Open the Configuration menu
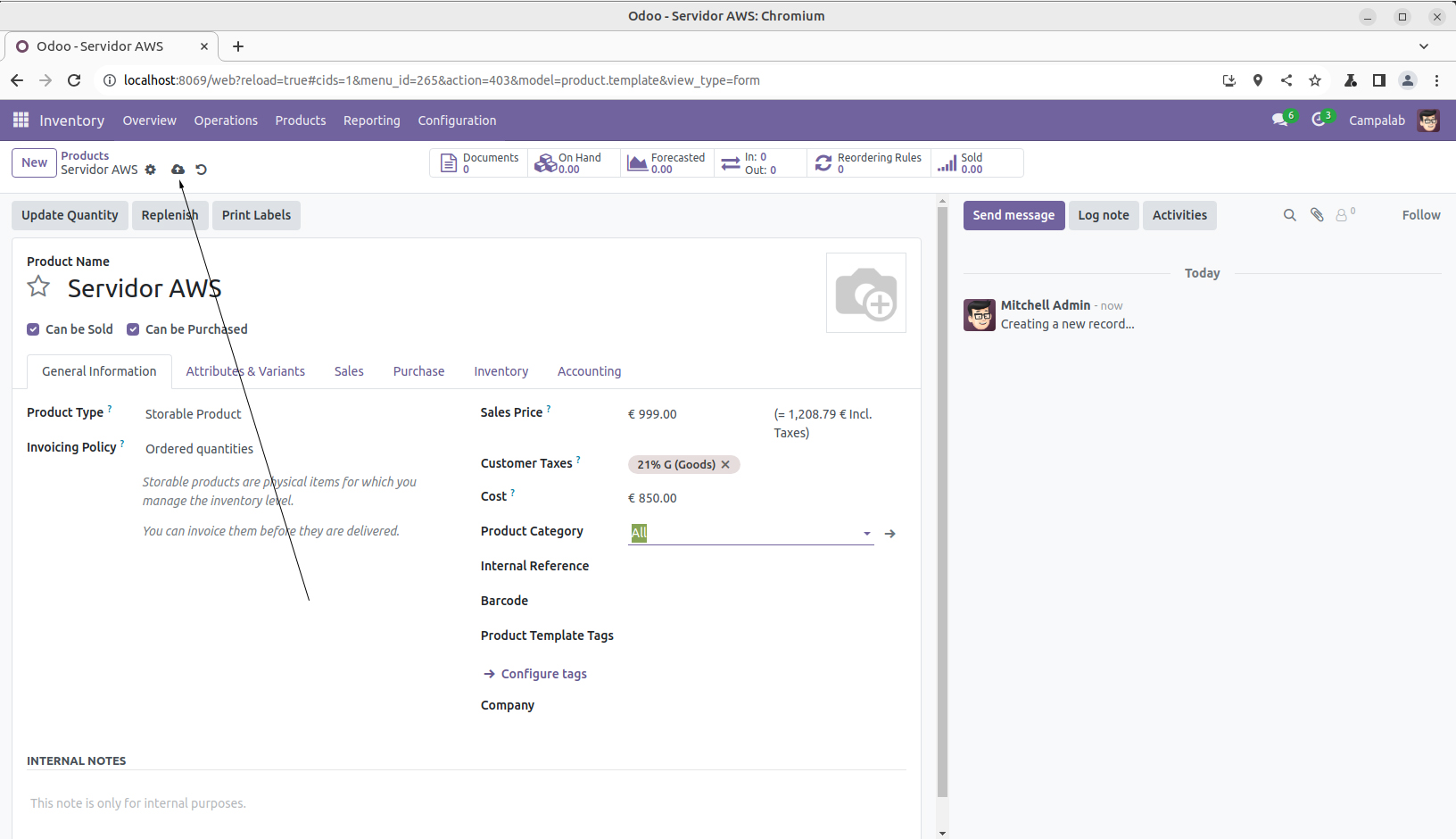The image size is (1456, 839). pyautogui.click(x=457, y=120)
